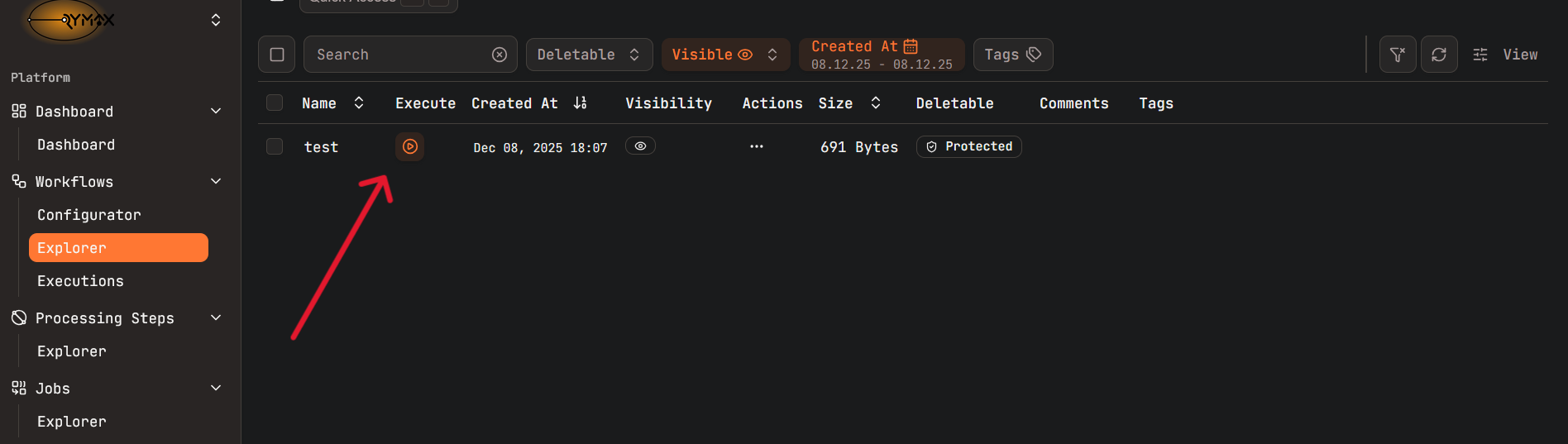
Task: Open the Created At date range filter
Action: click(x=882, y=55)
